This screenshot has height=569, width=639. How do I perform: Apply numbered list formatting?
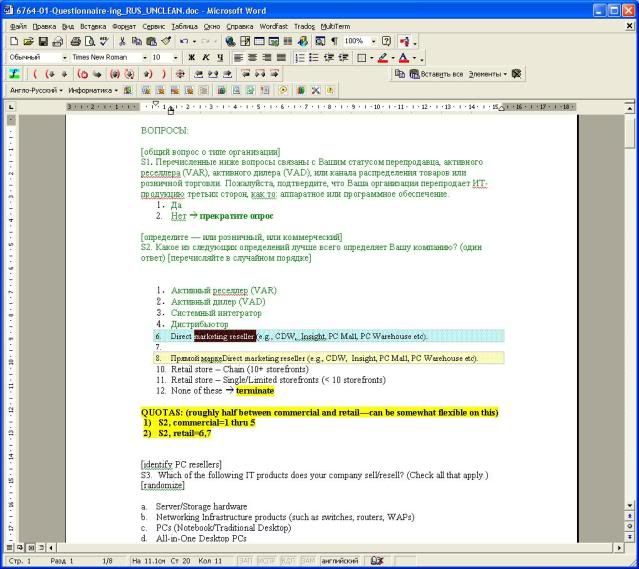[300, 58]
